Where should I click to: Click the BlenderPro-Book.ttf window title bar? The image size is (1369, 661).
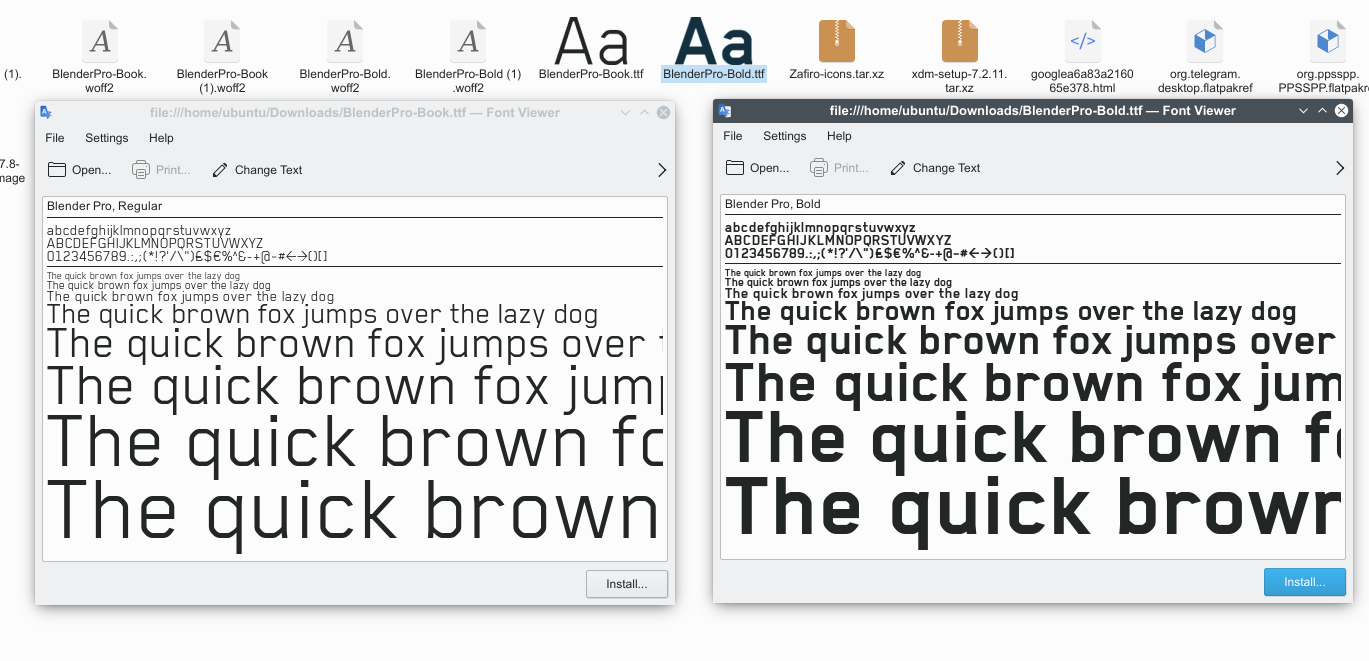(x=354, y=113)
